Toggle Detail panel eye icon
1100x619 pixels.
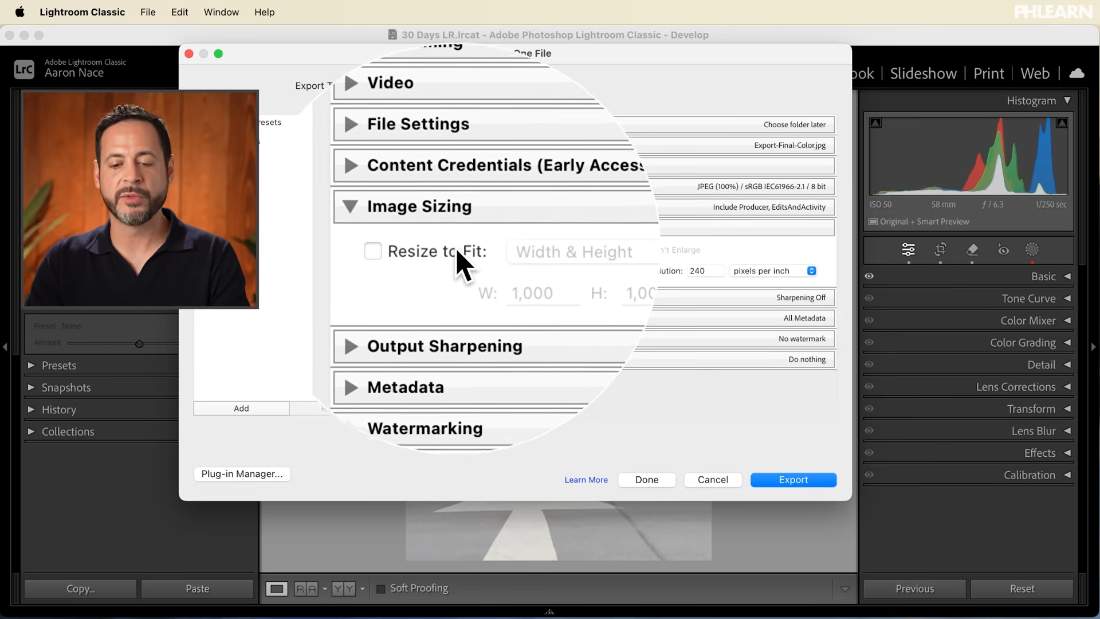(869, 365)
